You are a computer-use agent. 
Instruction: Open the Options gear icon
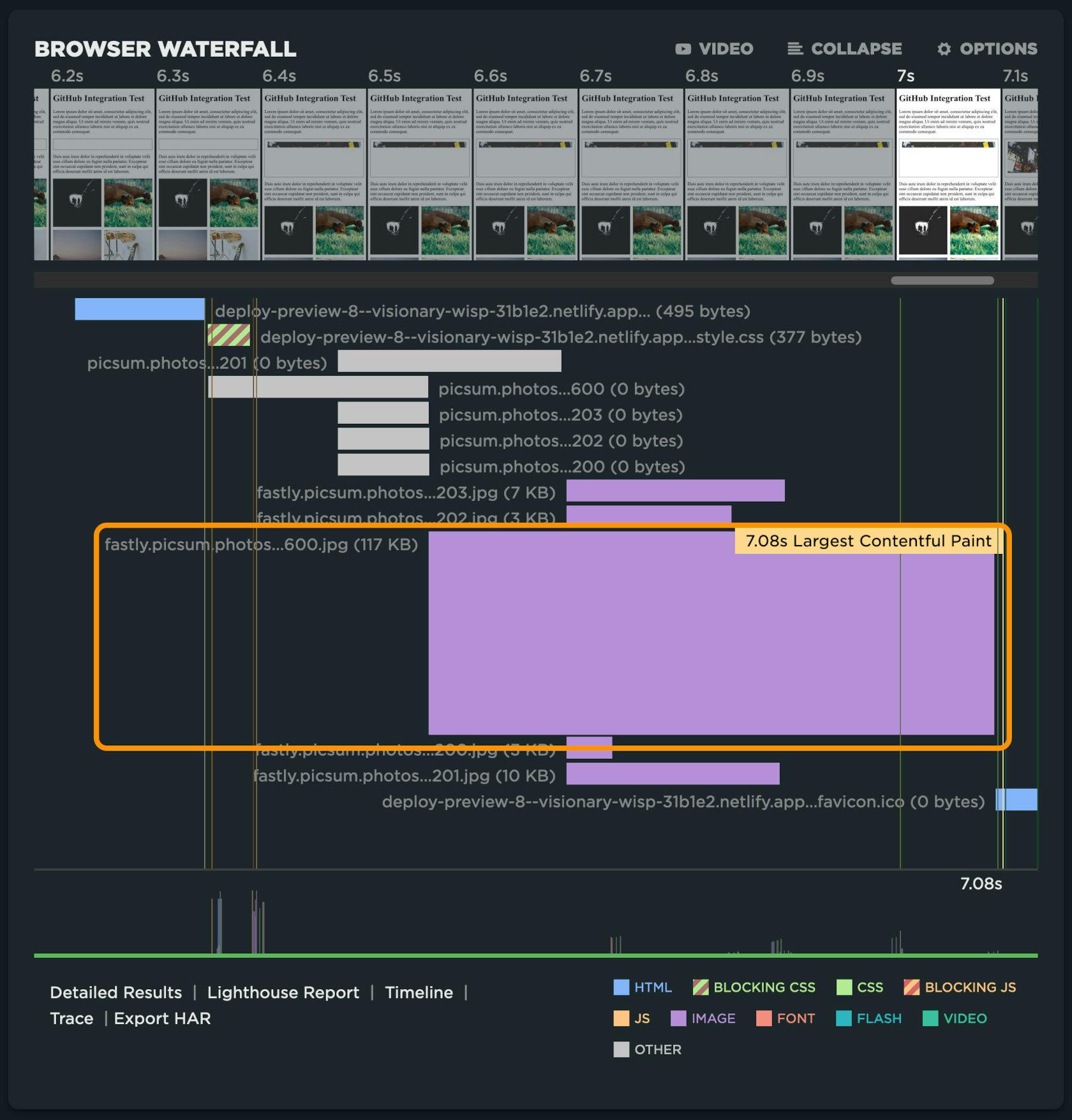pyautogui.click(x=944, y=49)
